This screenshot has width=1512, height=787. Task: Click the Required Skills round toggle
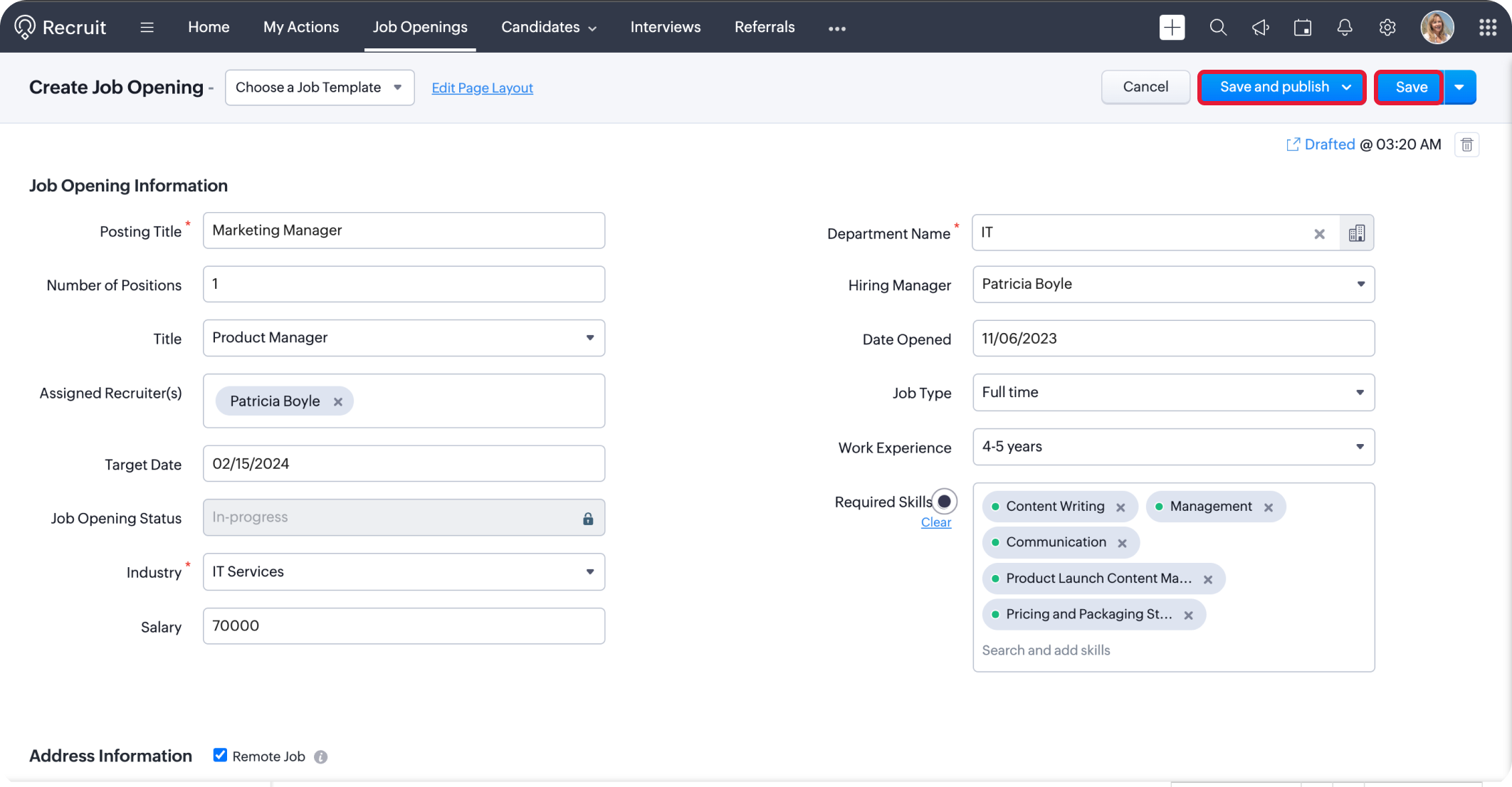(x=945, y=502)
